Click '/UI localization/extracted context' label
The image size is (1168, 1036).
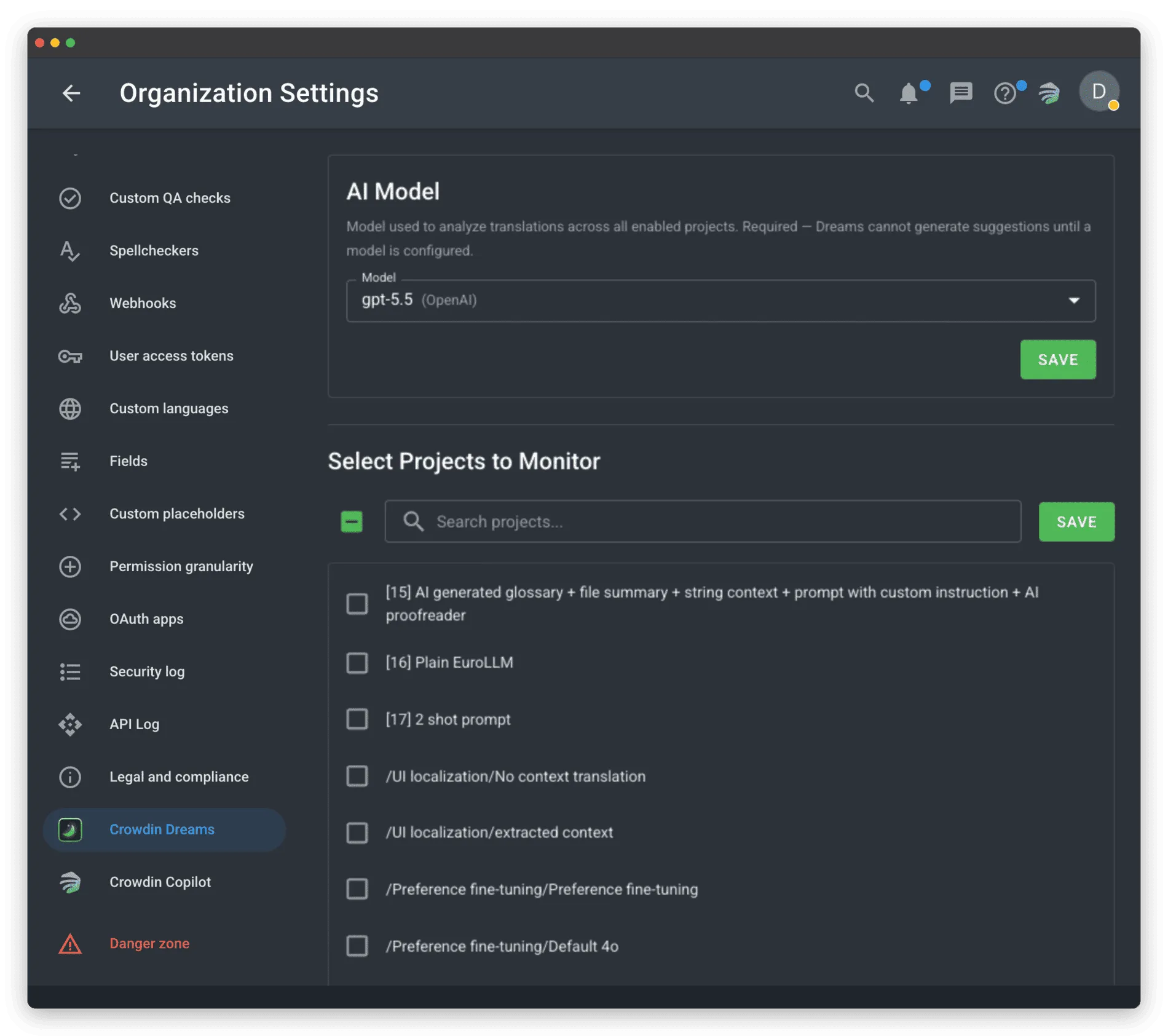(499, 832)
